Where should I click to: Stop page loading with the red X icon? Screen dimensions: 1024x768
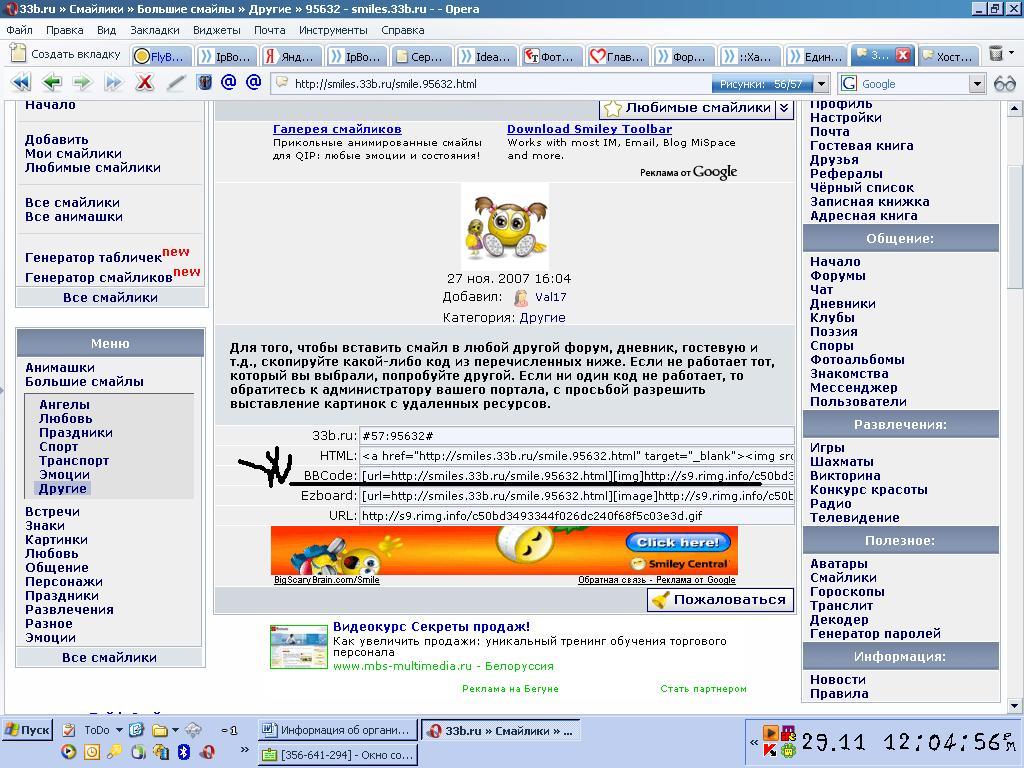pyautogui.click(x=144, y=83)
